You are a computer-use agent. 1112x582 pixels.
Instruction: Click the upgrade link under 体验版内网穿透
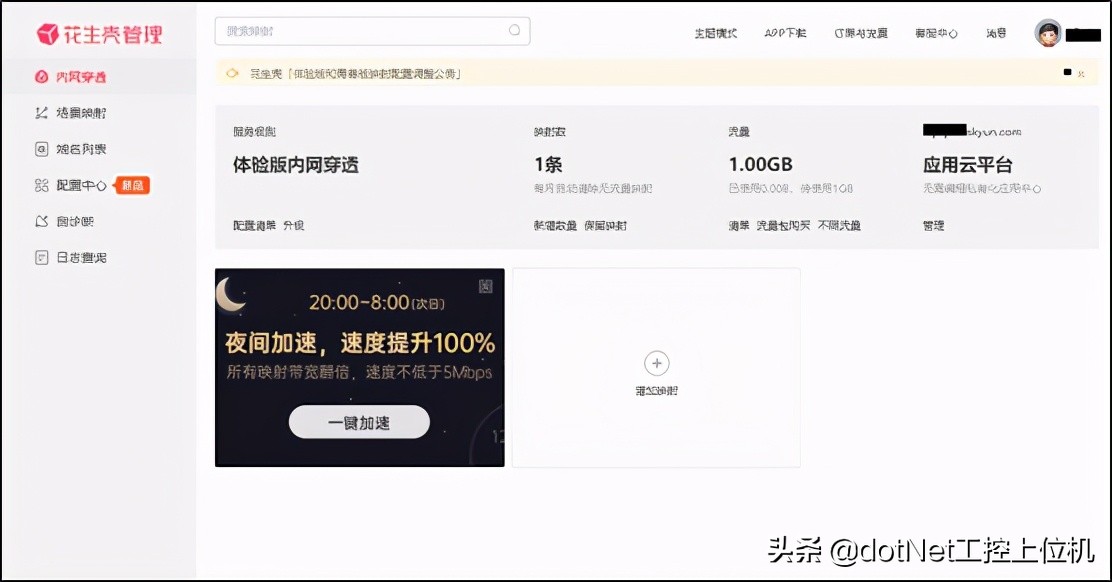[291, 225]
